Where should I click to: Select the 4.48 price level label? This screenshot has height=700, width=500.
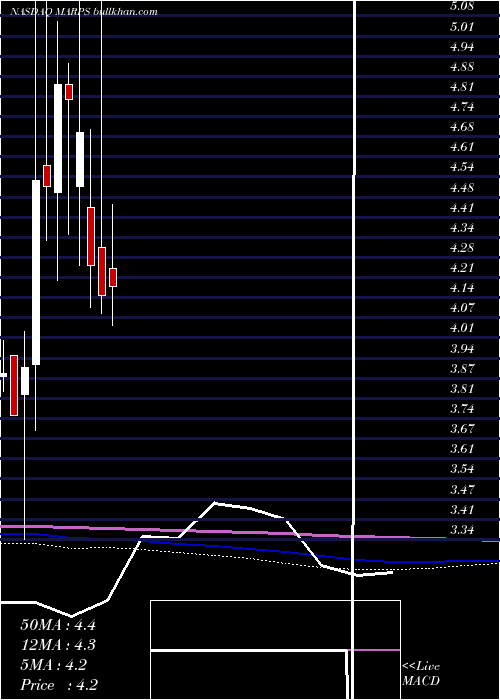tap(462, 188)
